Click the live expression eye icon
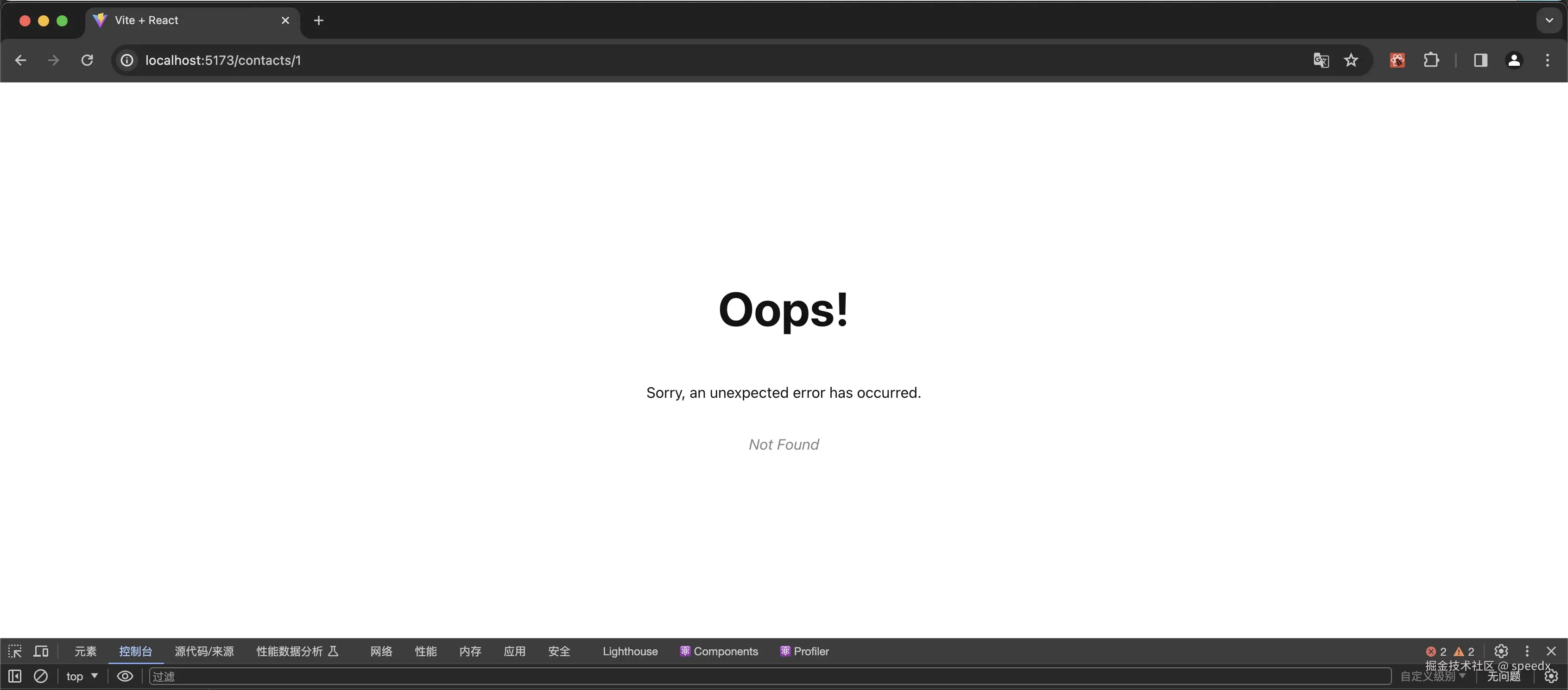The image size is (1568, 690). click(125, 676)
